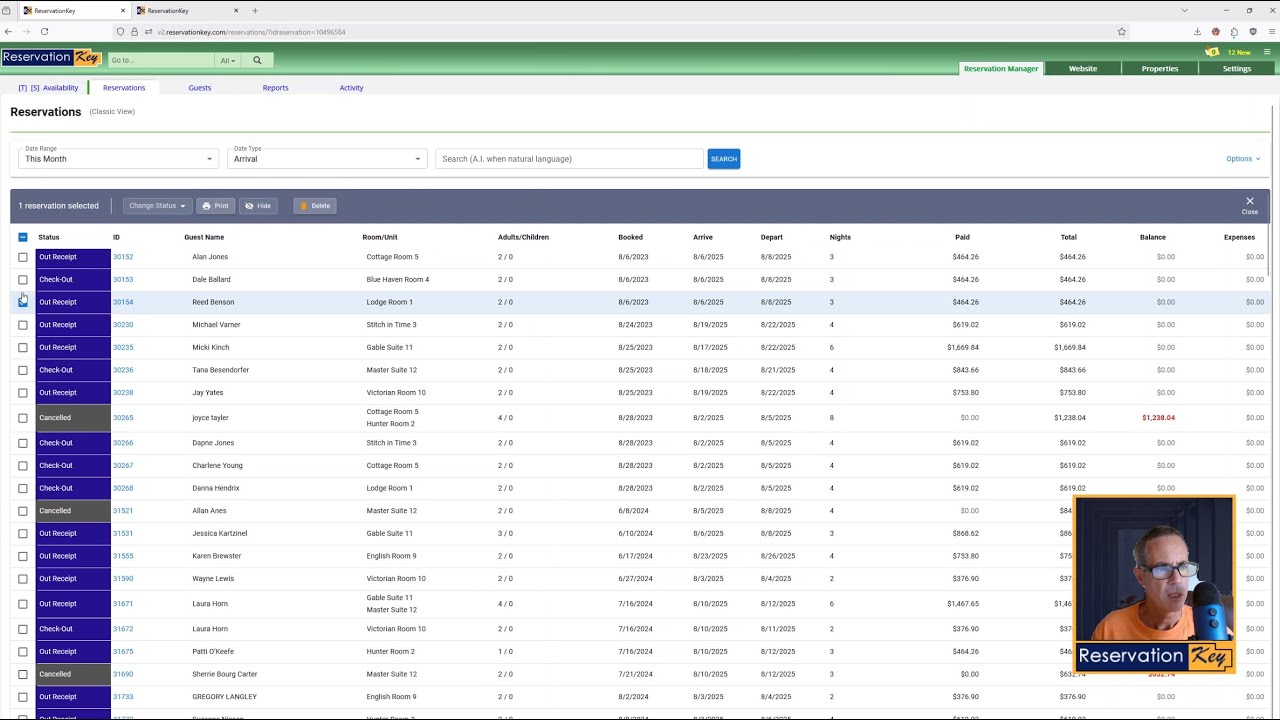Screen dimensions: 1280x720
Task: Open the All filter dropdown by Go to
Action: [x=228, y=60]
